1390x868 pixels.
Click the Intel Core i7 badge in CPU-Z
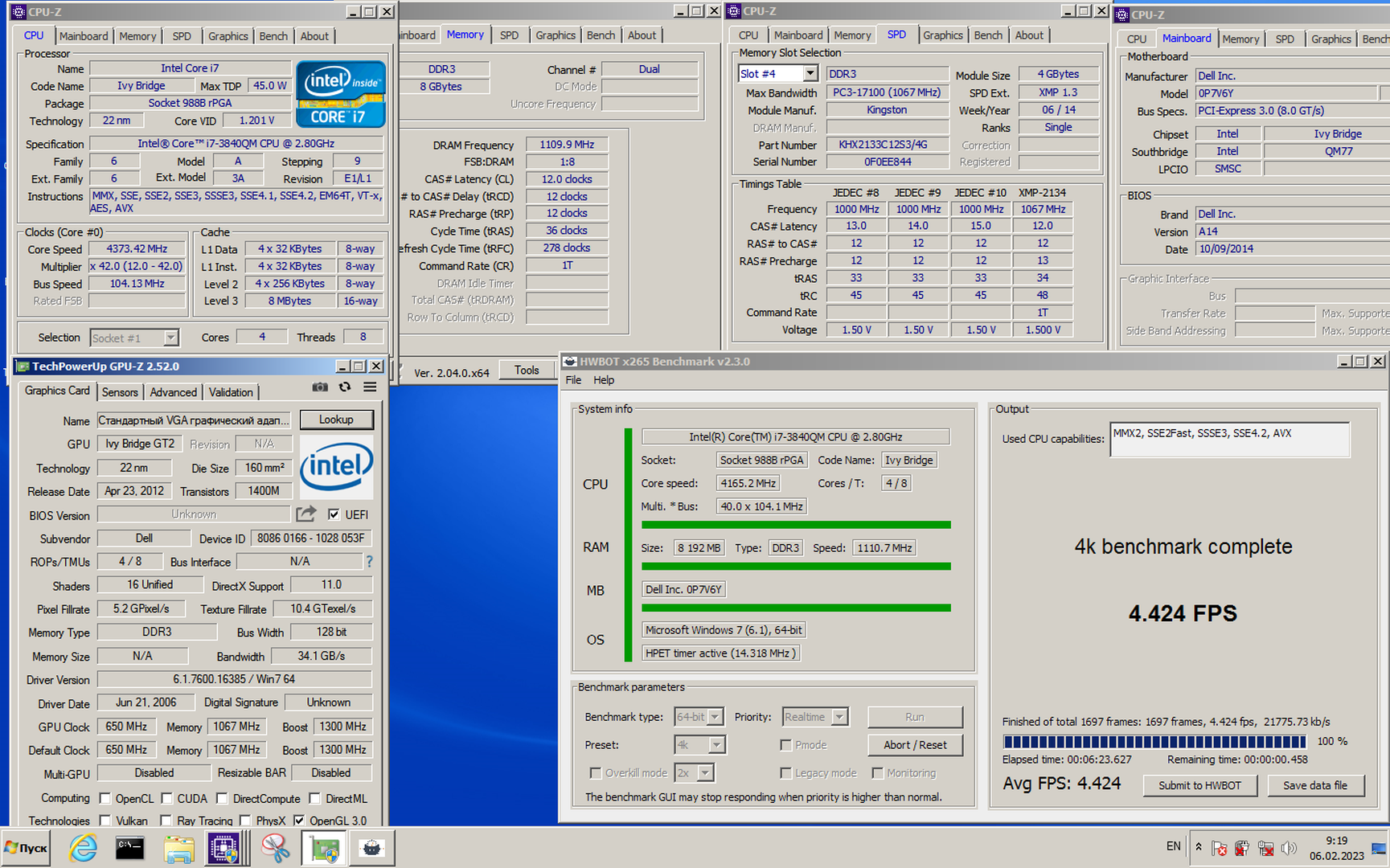[x=341, y=94]
